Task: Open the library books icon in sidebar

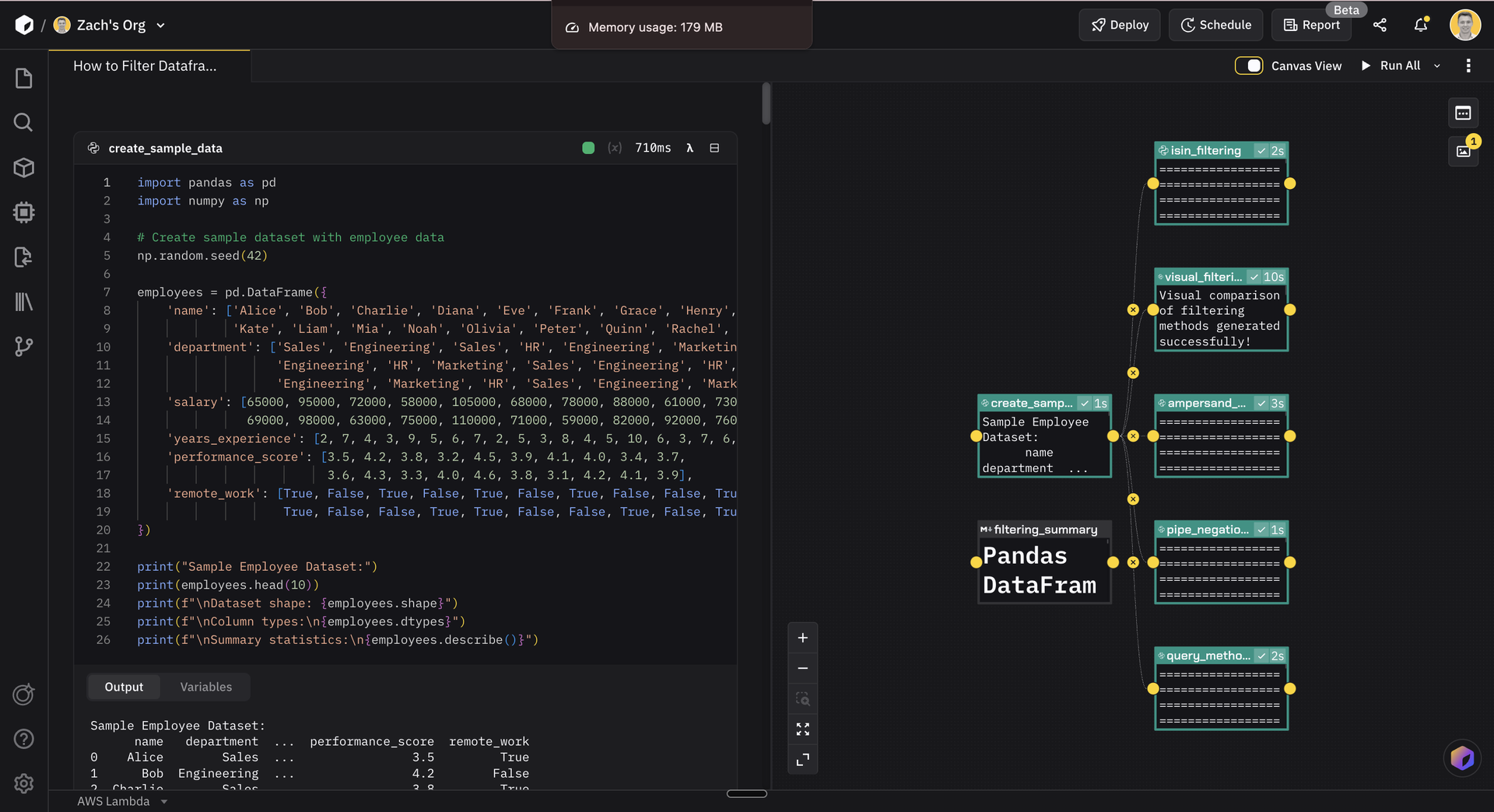Action: [24, 302]
